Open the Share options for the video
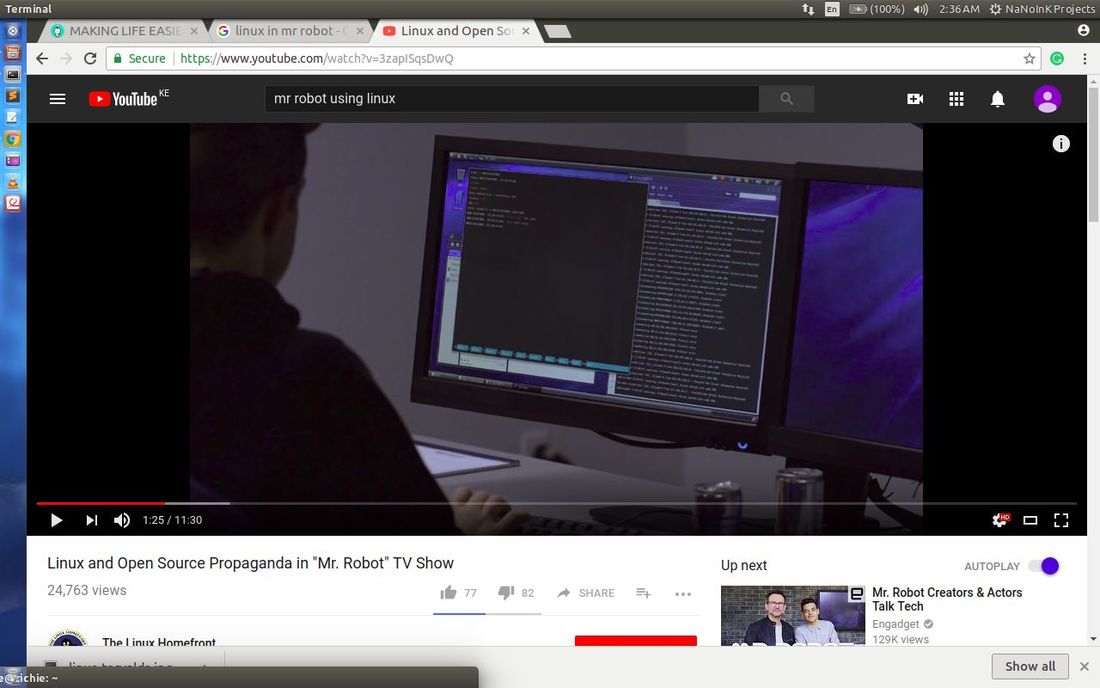This screenshot has height=688, width=1100. (x=585, y=592)
